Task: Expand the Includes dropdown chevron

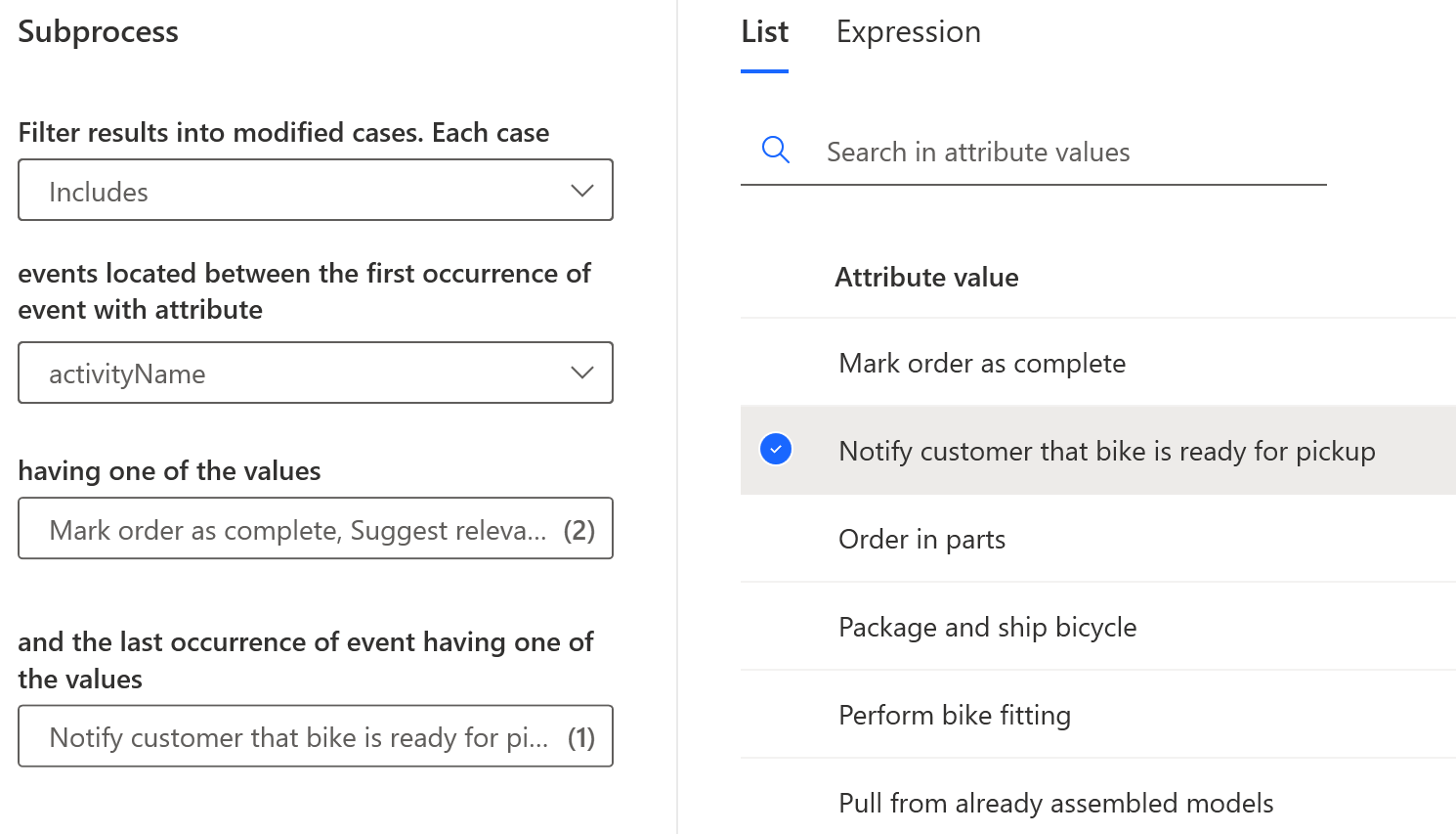Action: (582, 191)
